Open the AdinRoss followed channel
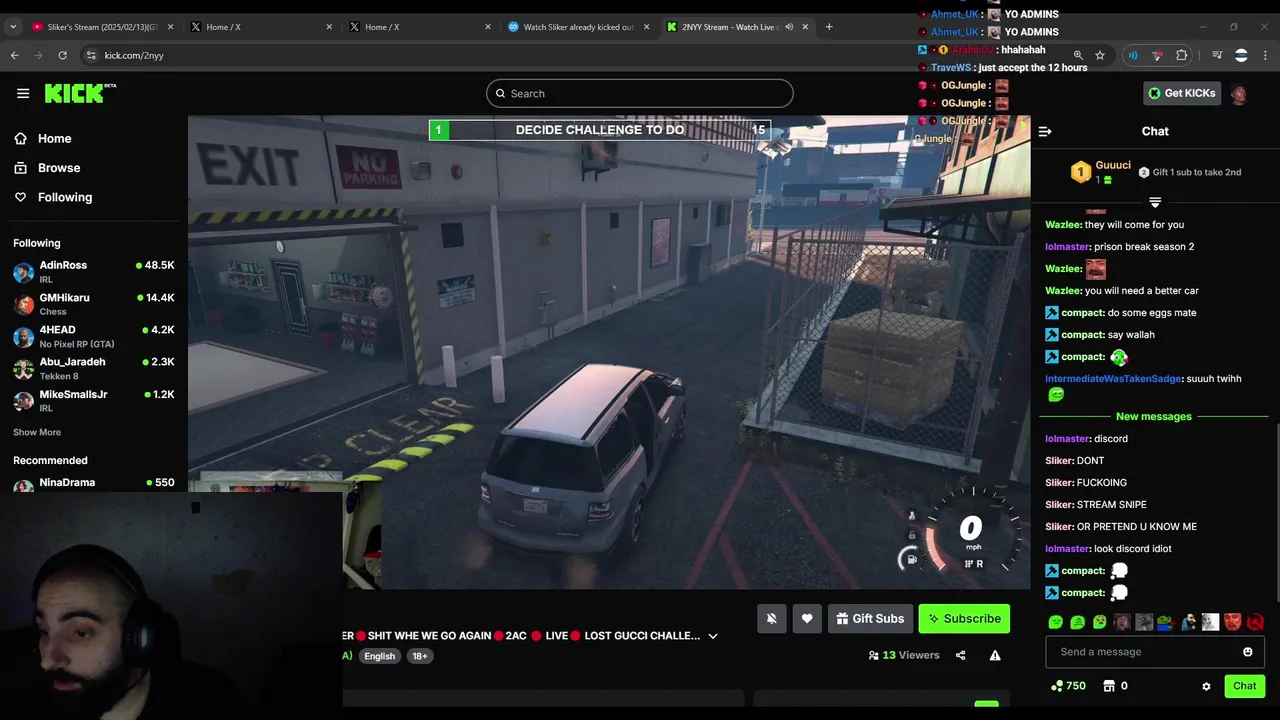 94,271
